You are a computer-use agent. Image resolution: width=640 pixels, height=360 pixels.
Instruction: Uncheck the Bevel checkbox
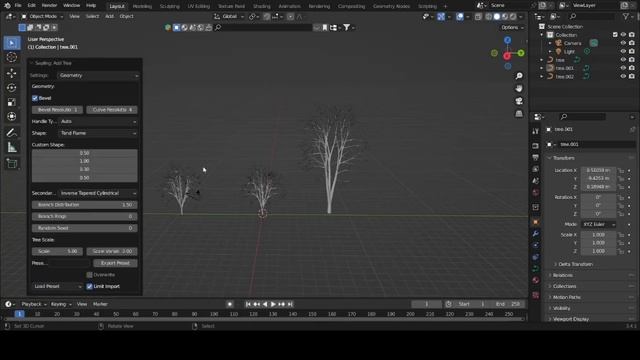click(35, 98)
